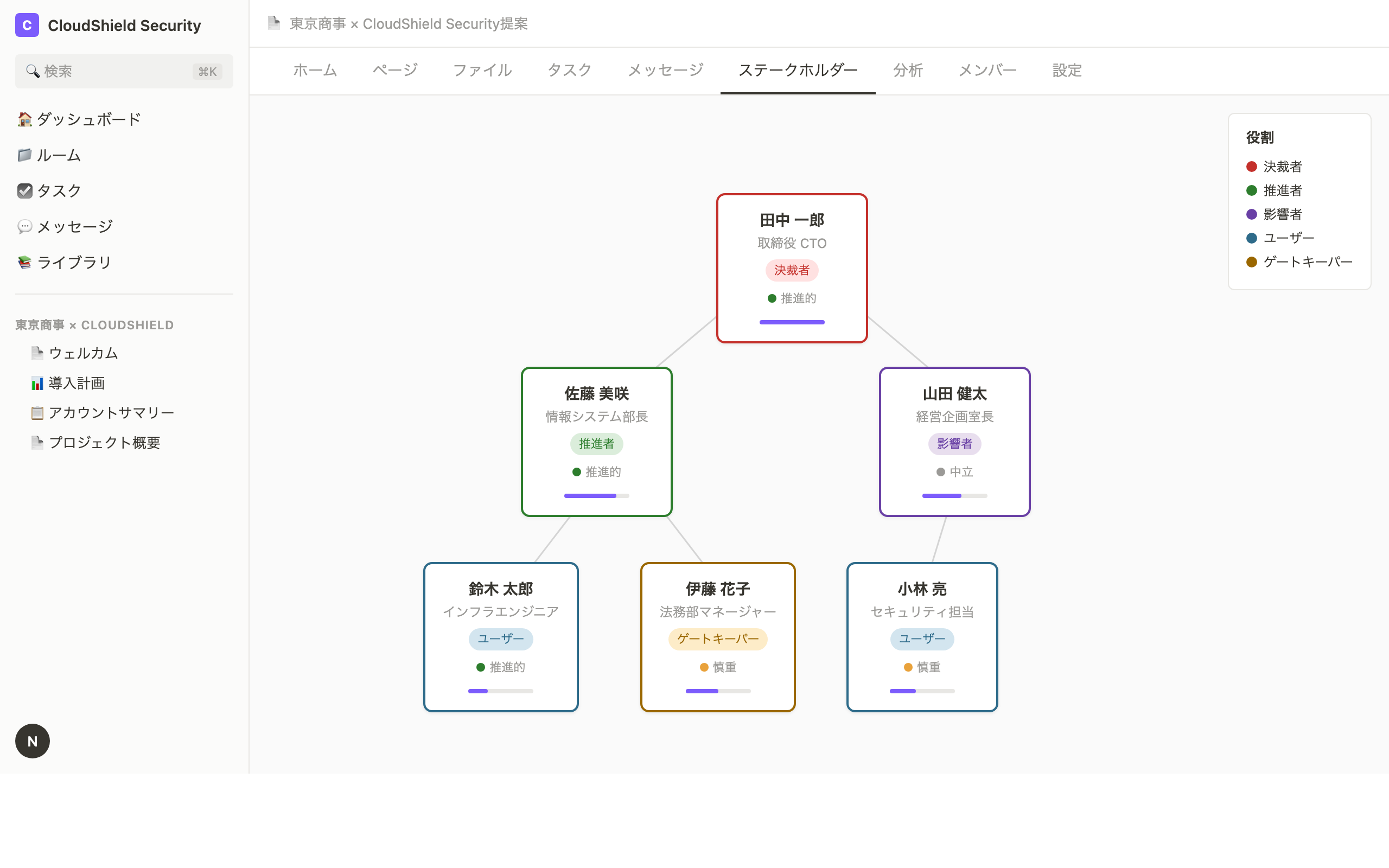Open Dashboard via house icon
This screenshot has width=1389, height=868.
click(x=24, y=119)
